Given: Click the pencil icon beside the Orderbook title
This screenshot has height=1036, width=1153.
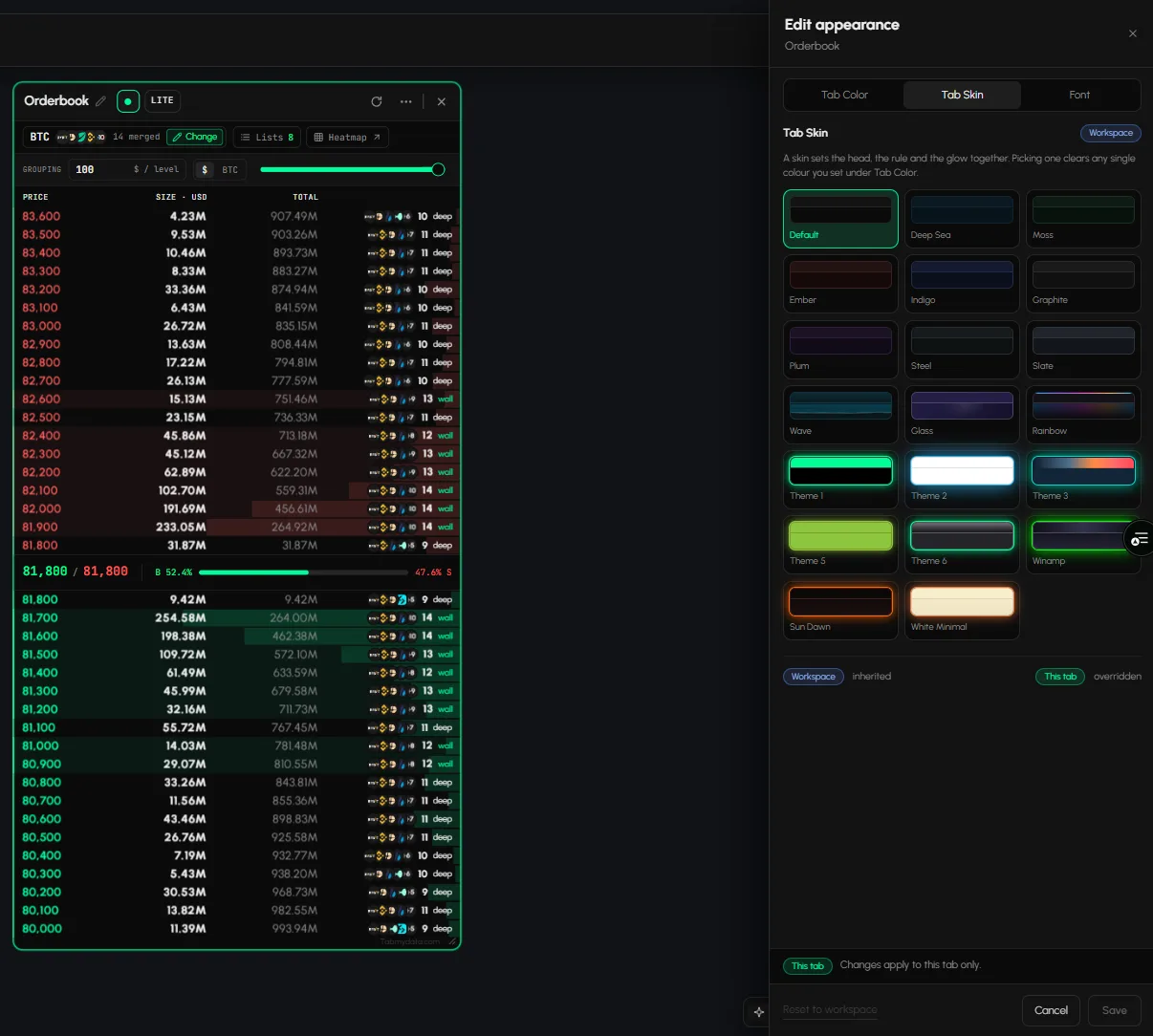Looking at the screenshot, I should pos(100,101).
